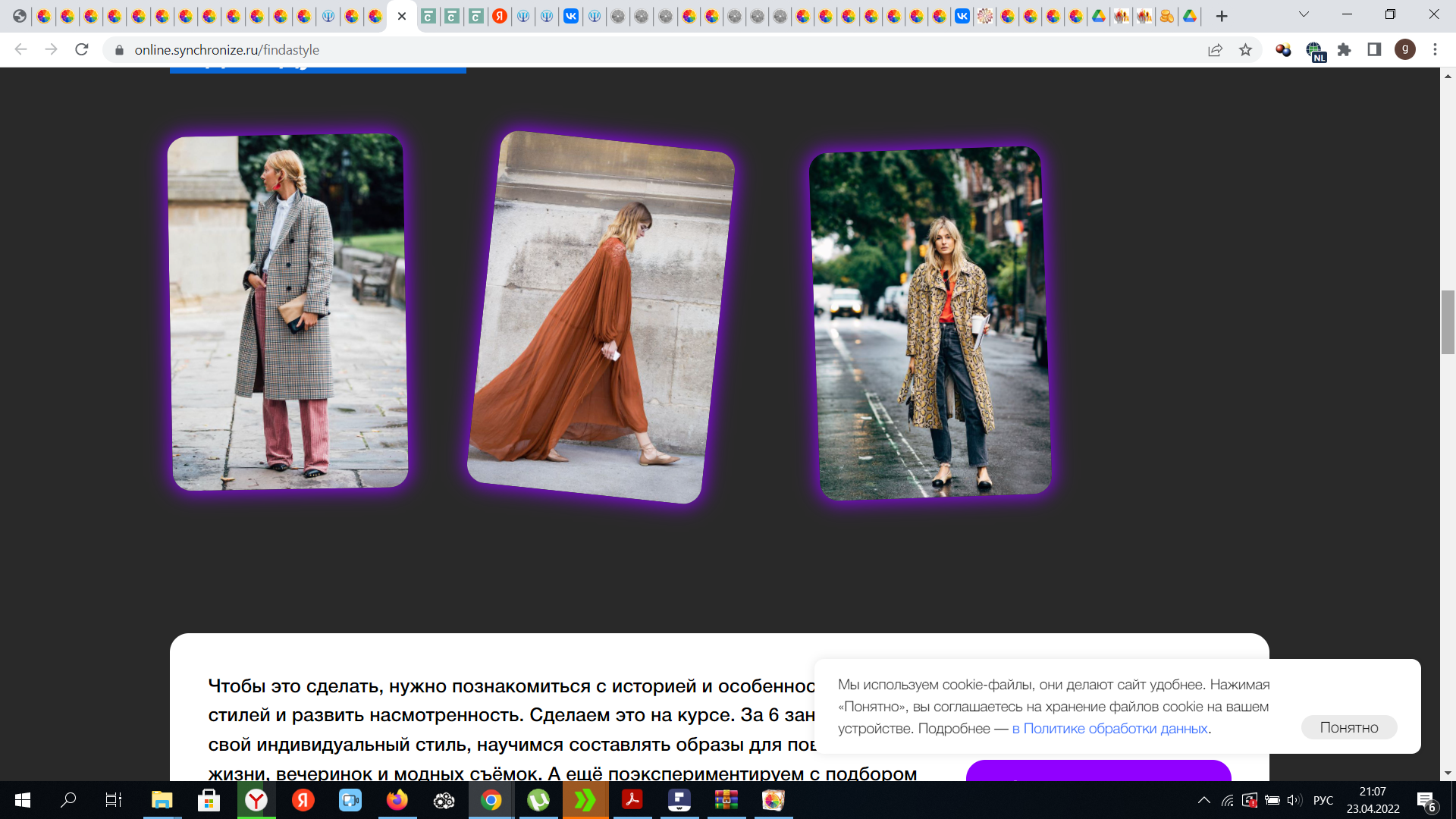The height and width of the screenshot is (819, 1456).
Task: Switch to the Yandex tab
Action: tap(500, 16)
